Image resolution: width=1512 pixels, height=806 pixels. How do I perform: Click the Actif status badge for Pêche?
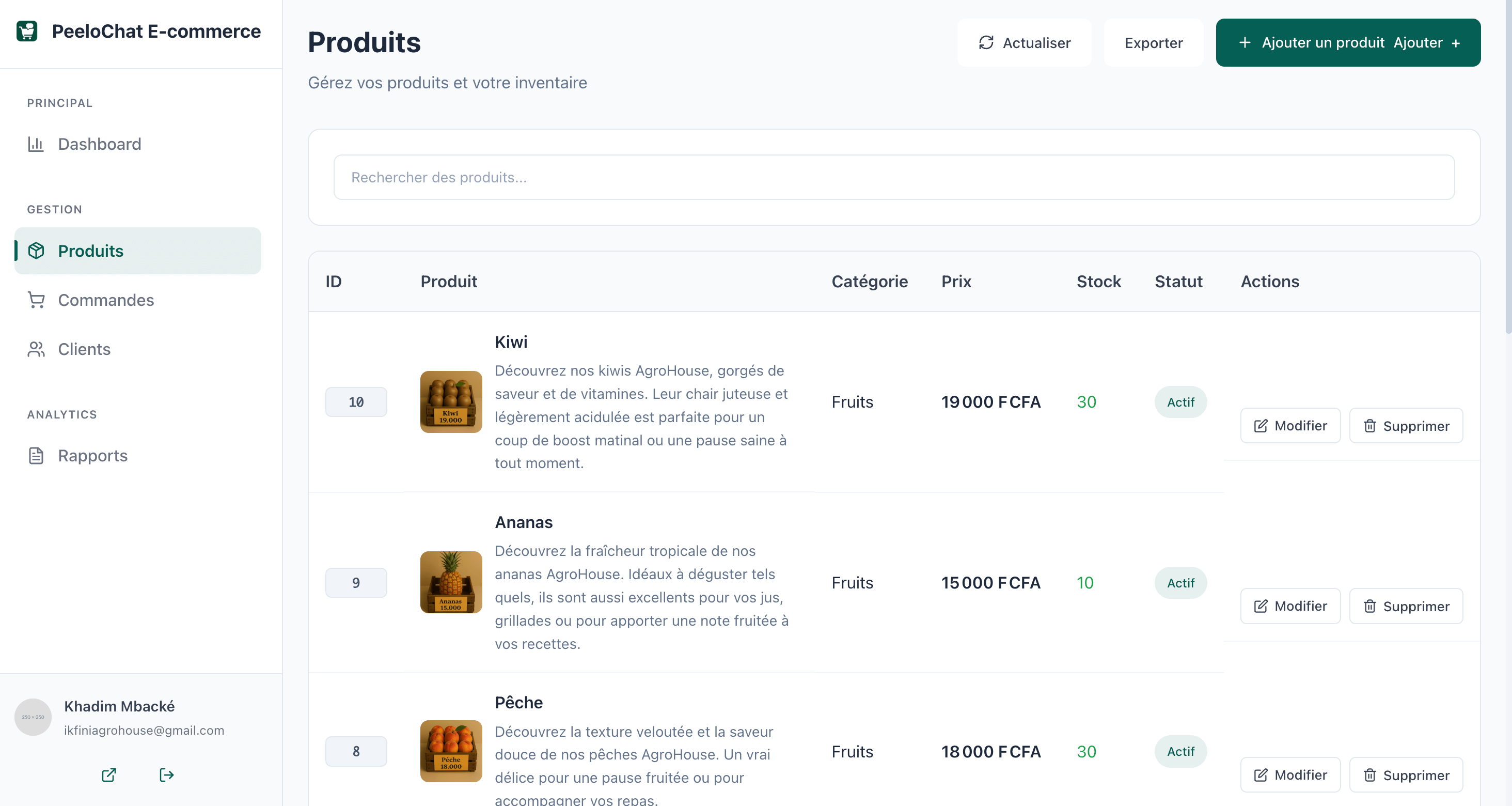coord(1180,751)
